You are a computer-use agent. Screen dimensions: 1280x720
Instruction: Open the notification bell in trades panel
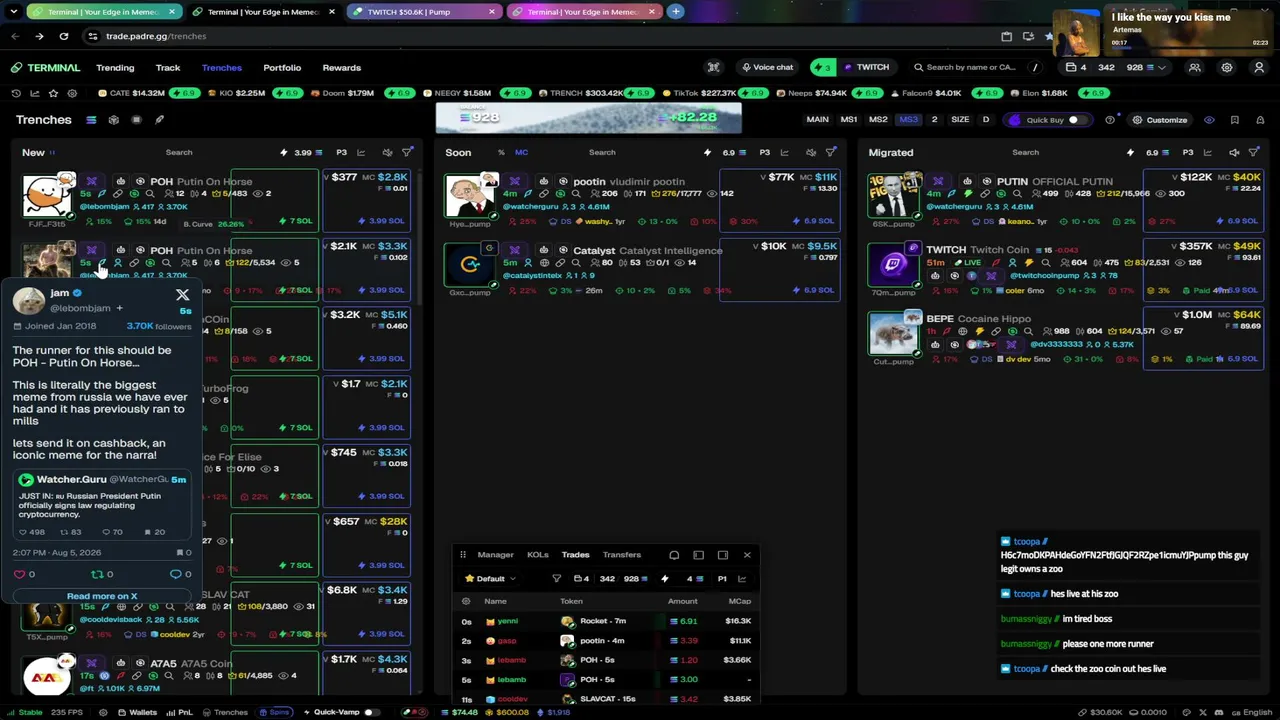674,555
